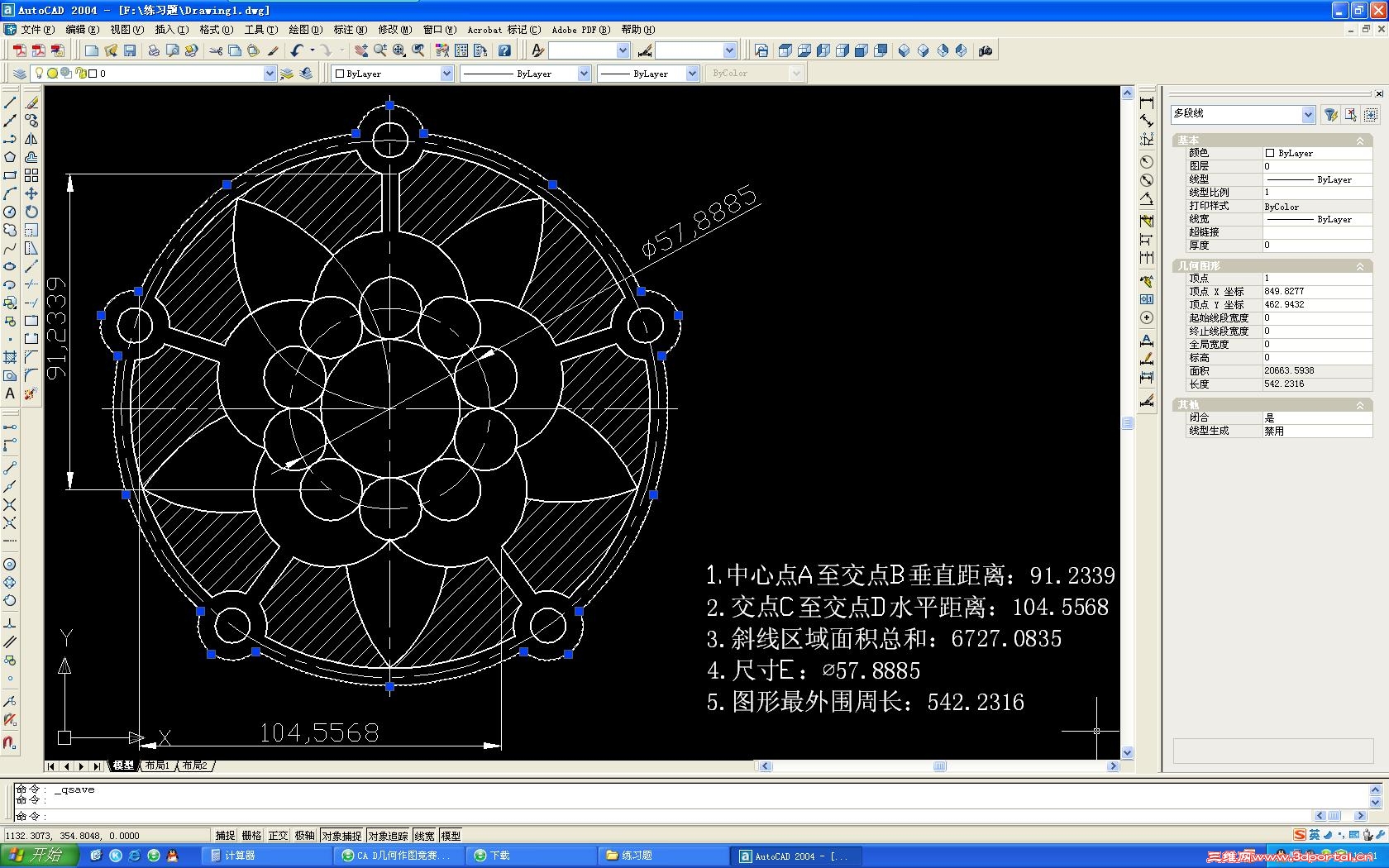Select the Hatch tool
1389x868 pixels.
10,357
